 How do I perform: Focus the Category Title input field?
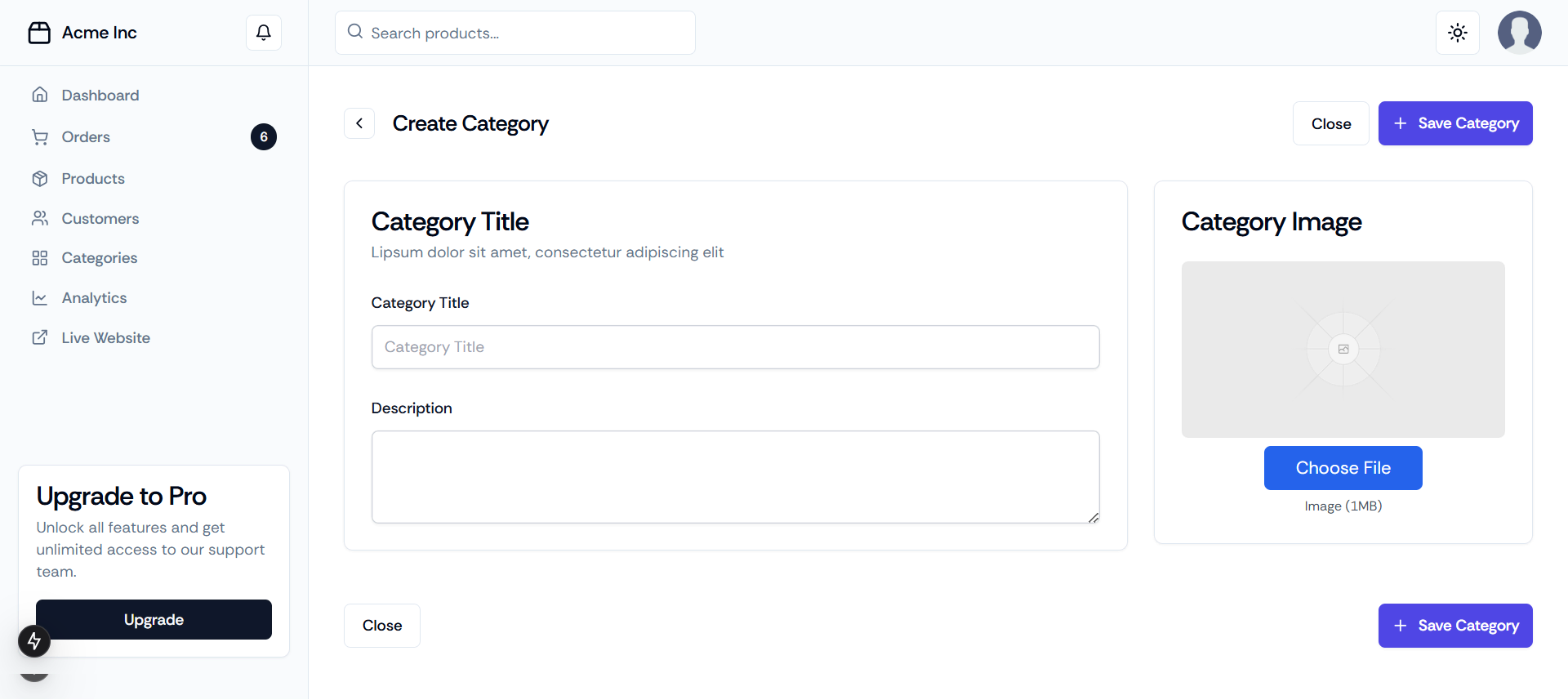[735, 347]
